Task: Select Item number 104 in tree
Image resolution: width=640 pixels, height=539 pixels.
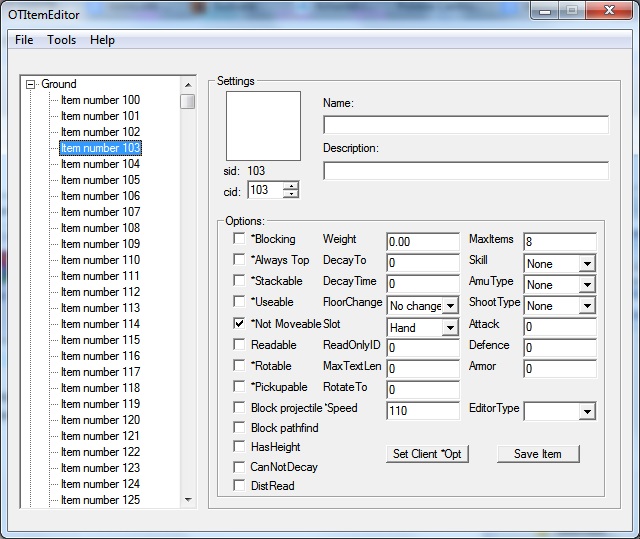Action: click(100, 164)
